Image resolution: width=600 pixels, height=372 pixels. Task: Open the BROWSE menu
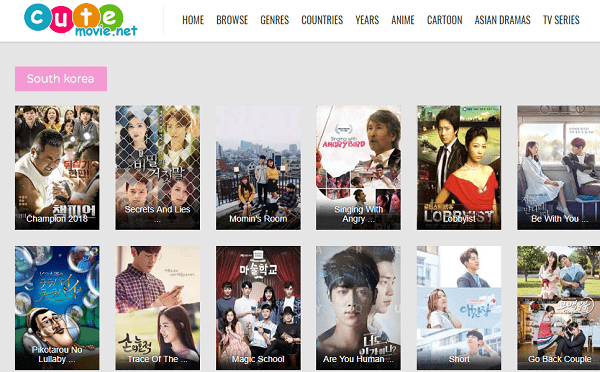(232, 20)
